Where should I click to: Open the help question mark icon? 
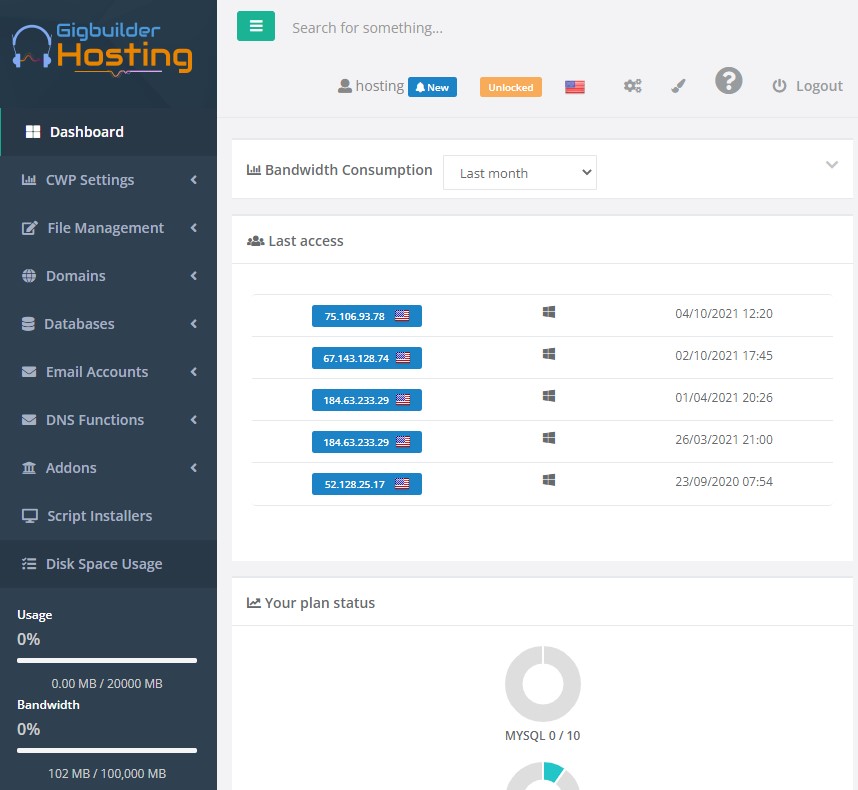[x=728, y=81]
